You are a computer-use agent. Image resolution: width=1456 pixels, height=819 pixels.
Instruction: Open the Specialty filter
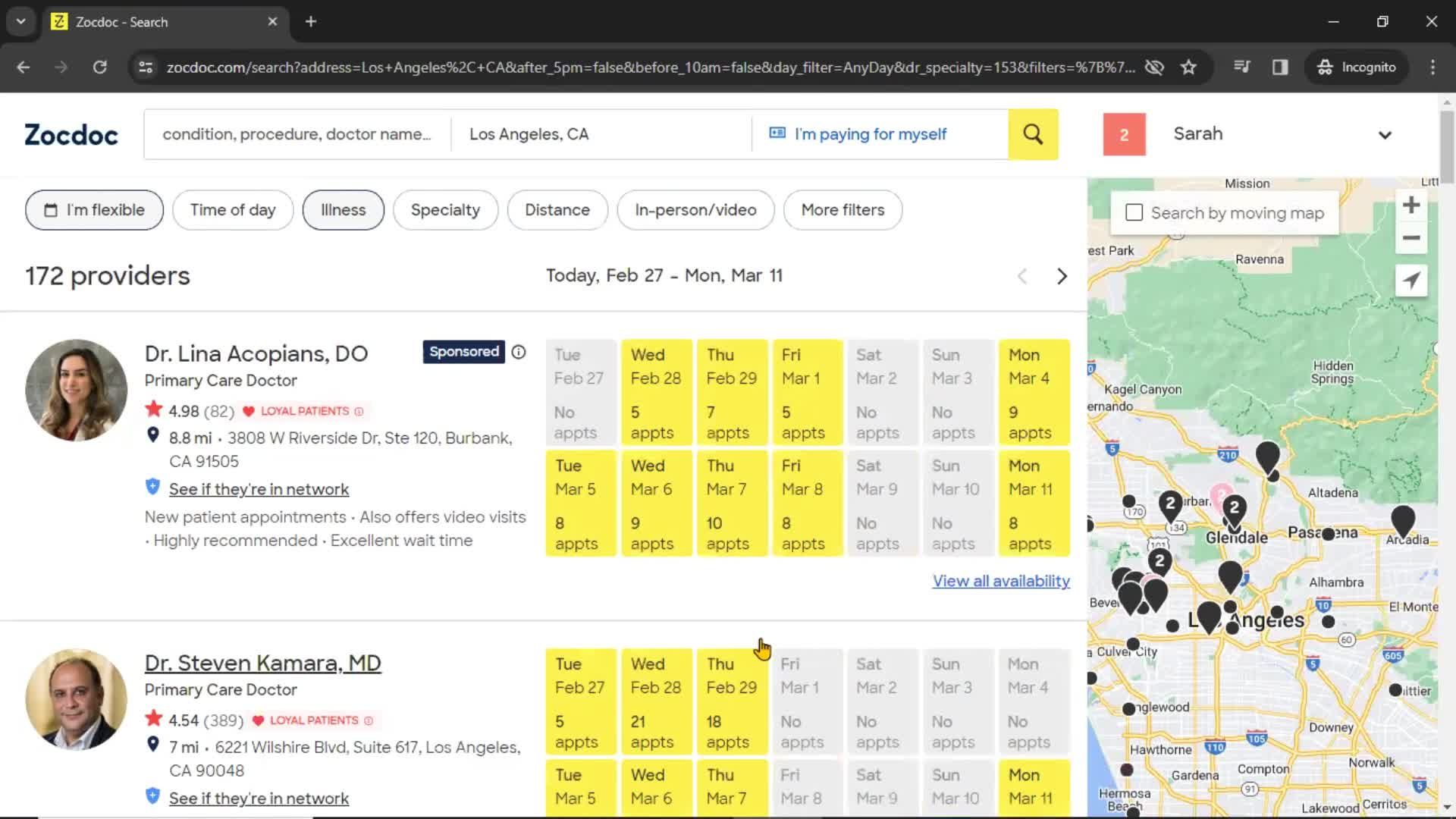click(445, 210)
